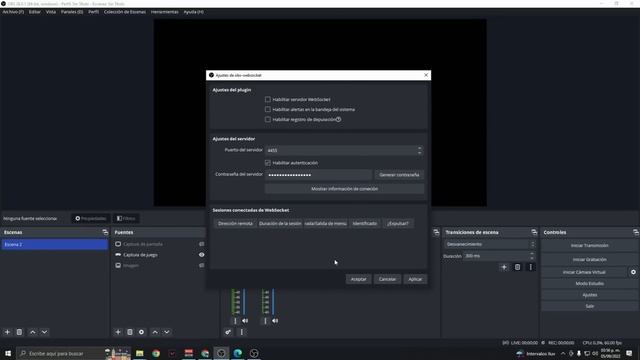Image resolution: width=640 pixels, height=360 pixels.
Task: Move source up arrow in Fuentes panel
Action: point(155,332)
